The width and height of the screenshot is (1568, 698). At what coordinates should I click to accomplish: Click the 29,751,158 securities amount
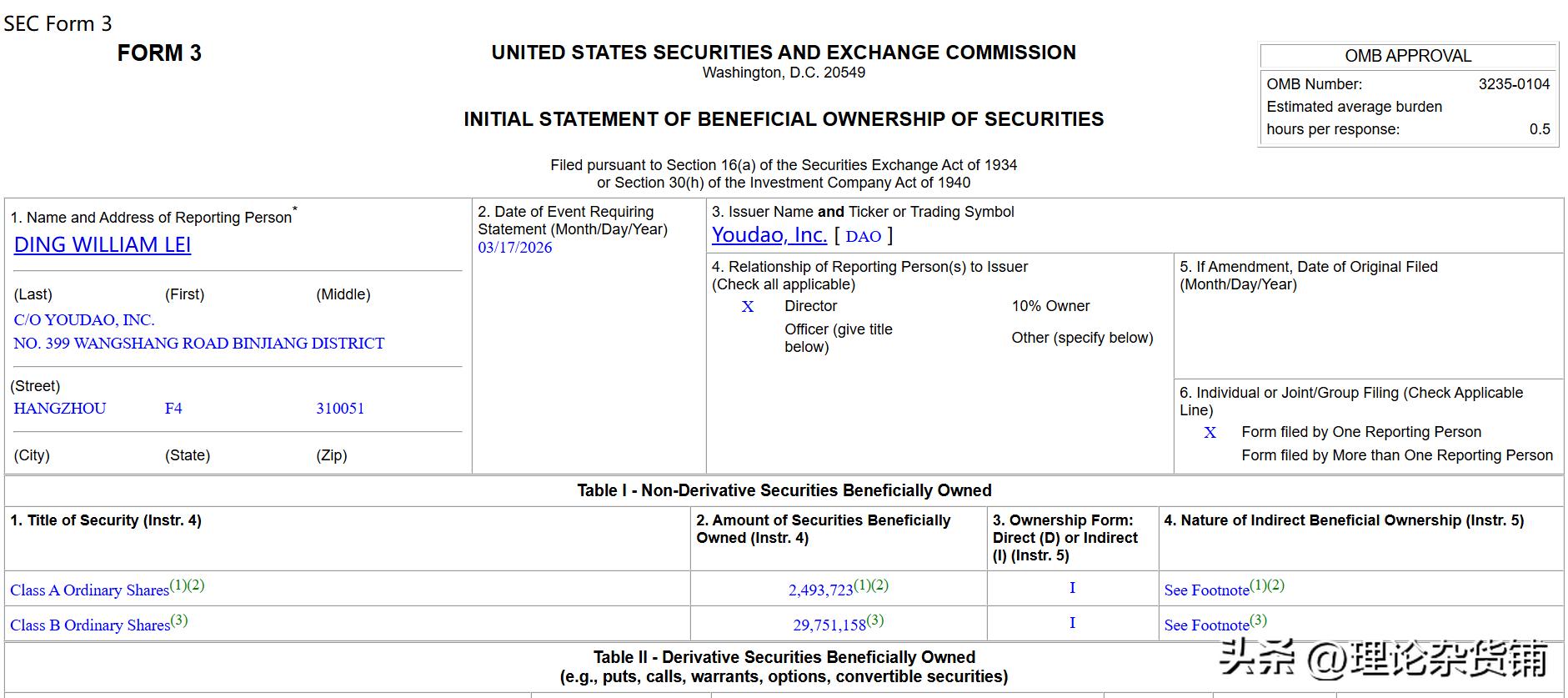(829, 625)
